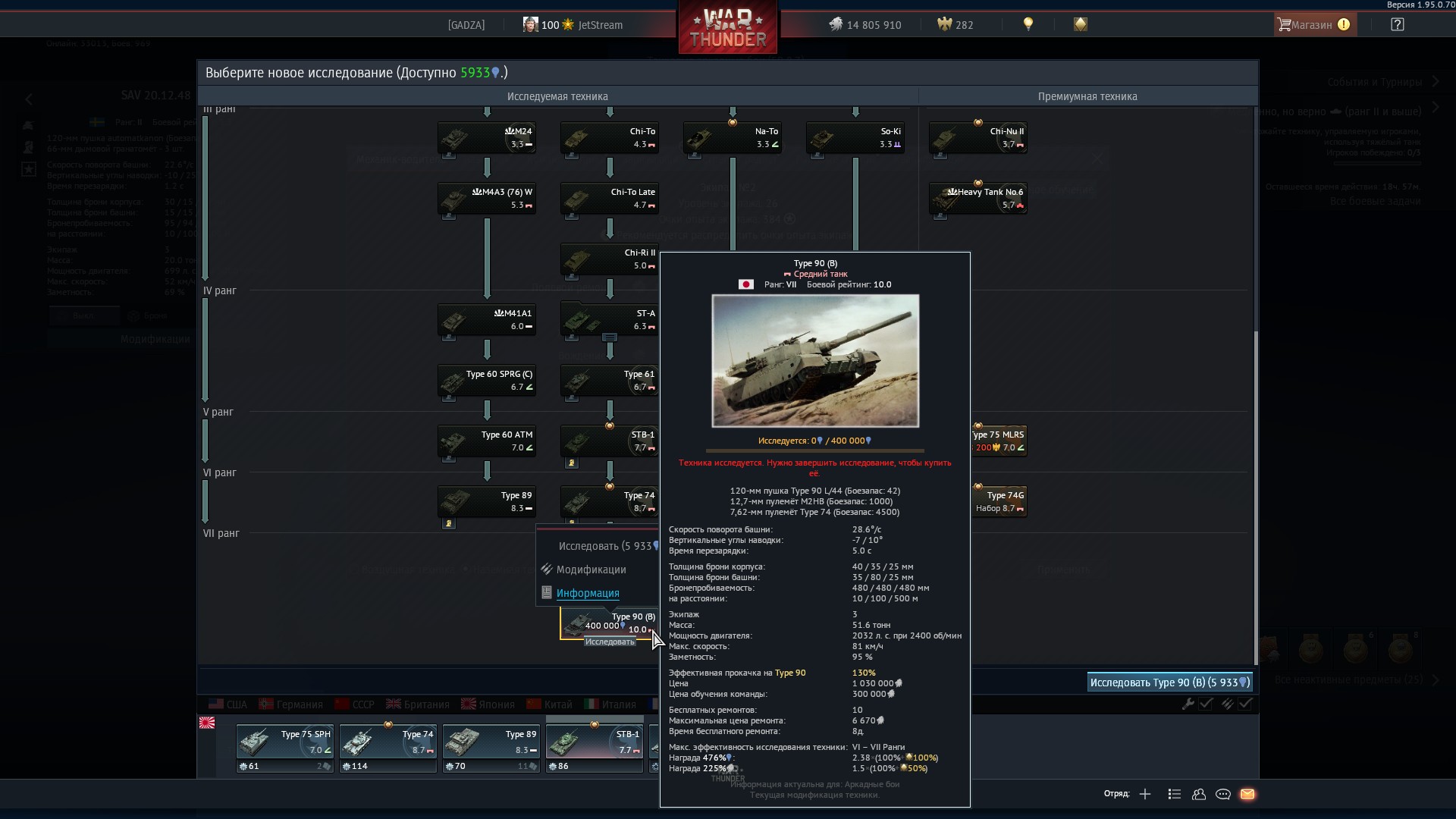Screen dimensions: 1456x819
Task: Select the Type 60 ATM card
Action: pos(487,441)
